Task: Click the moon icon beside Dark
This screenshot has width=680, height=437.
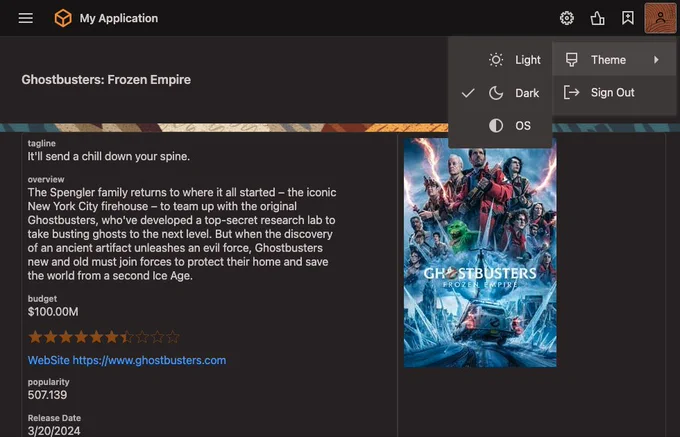Action: tap(496, 93)
